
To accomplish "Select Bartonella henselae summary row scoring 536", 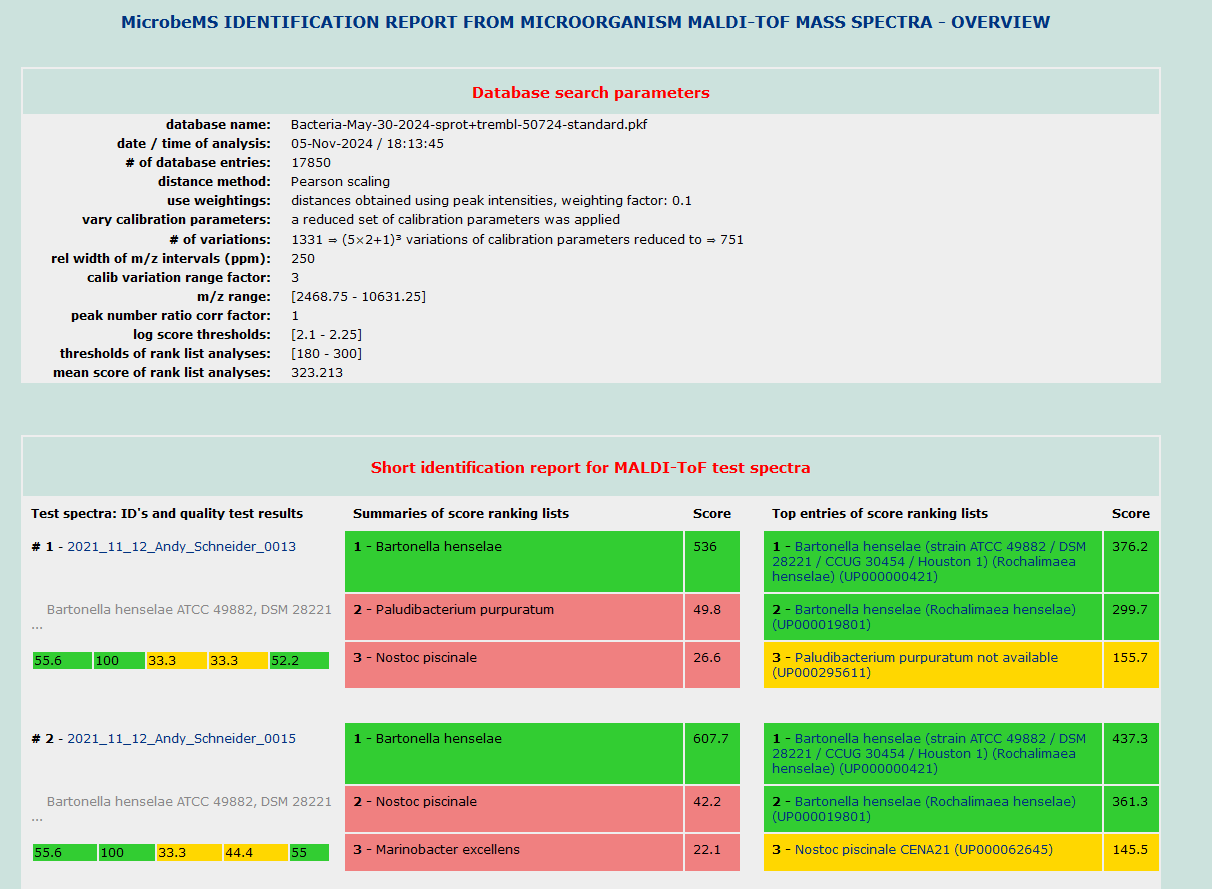I will tap(513, 561).
